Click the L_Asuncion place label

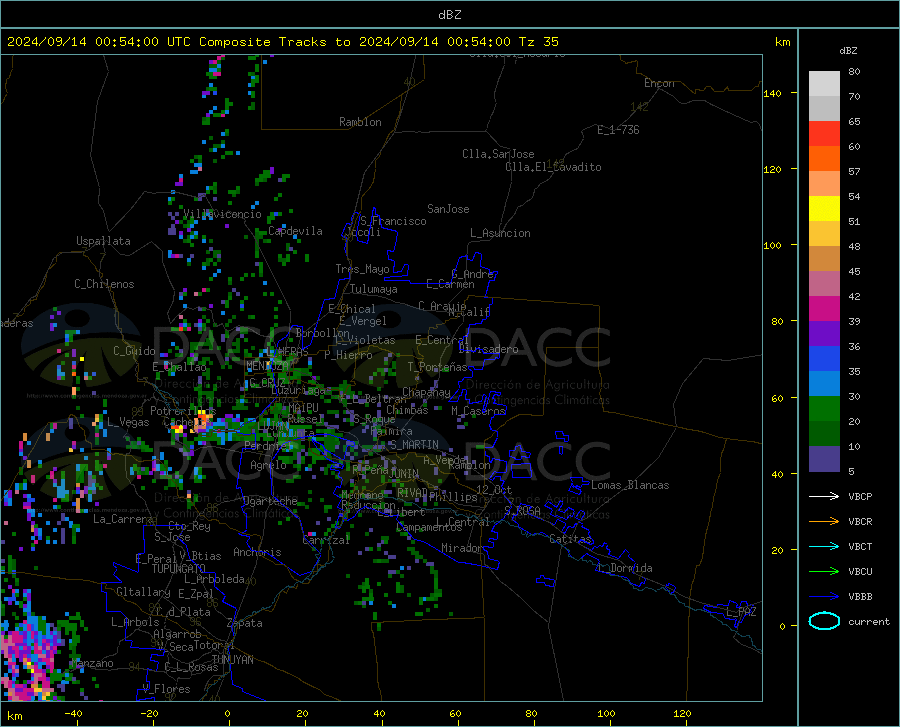tap(500, 233)
